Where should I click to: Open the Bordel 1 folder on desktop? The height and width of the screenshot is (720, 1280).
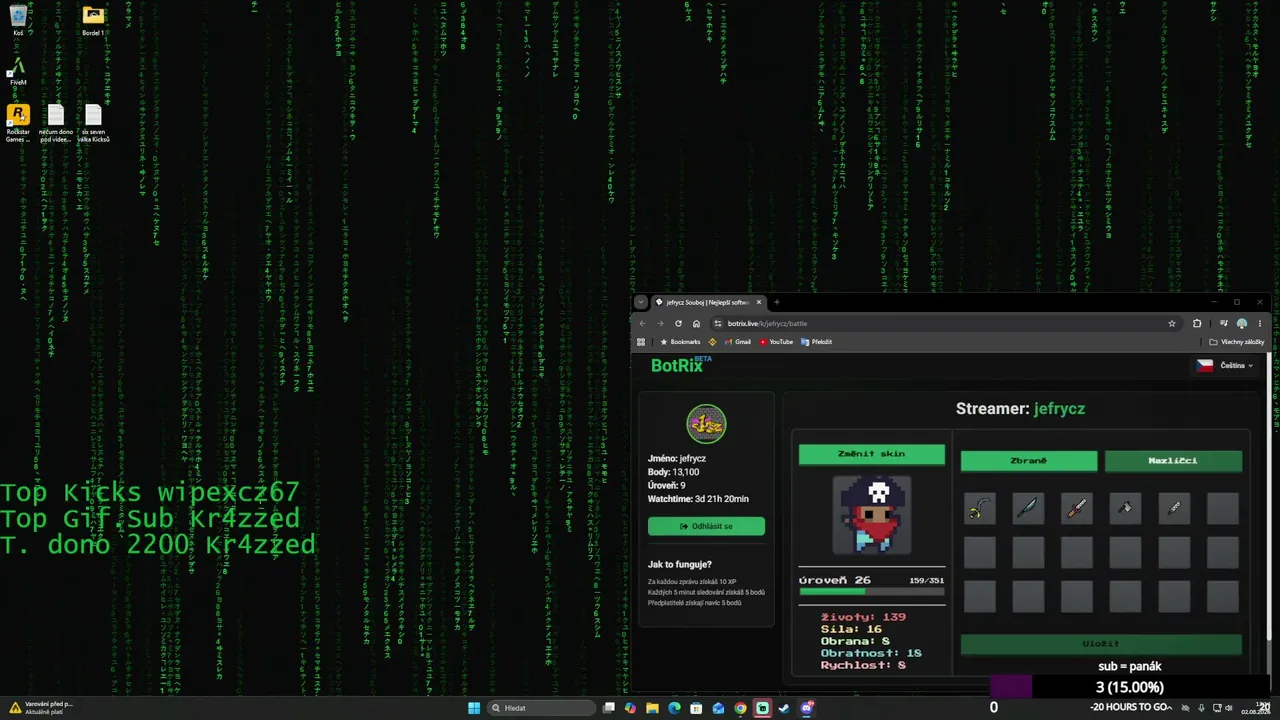click(93, 20)
